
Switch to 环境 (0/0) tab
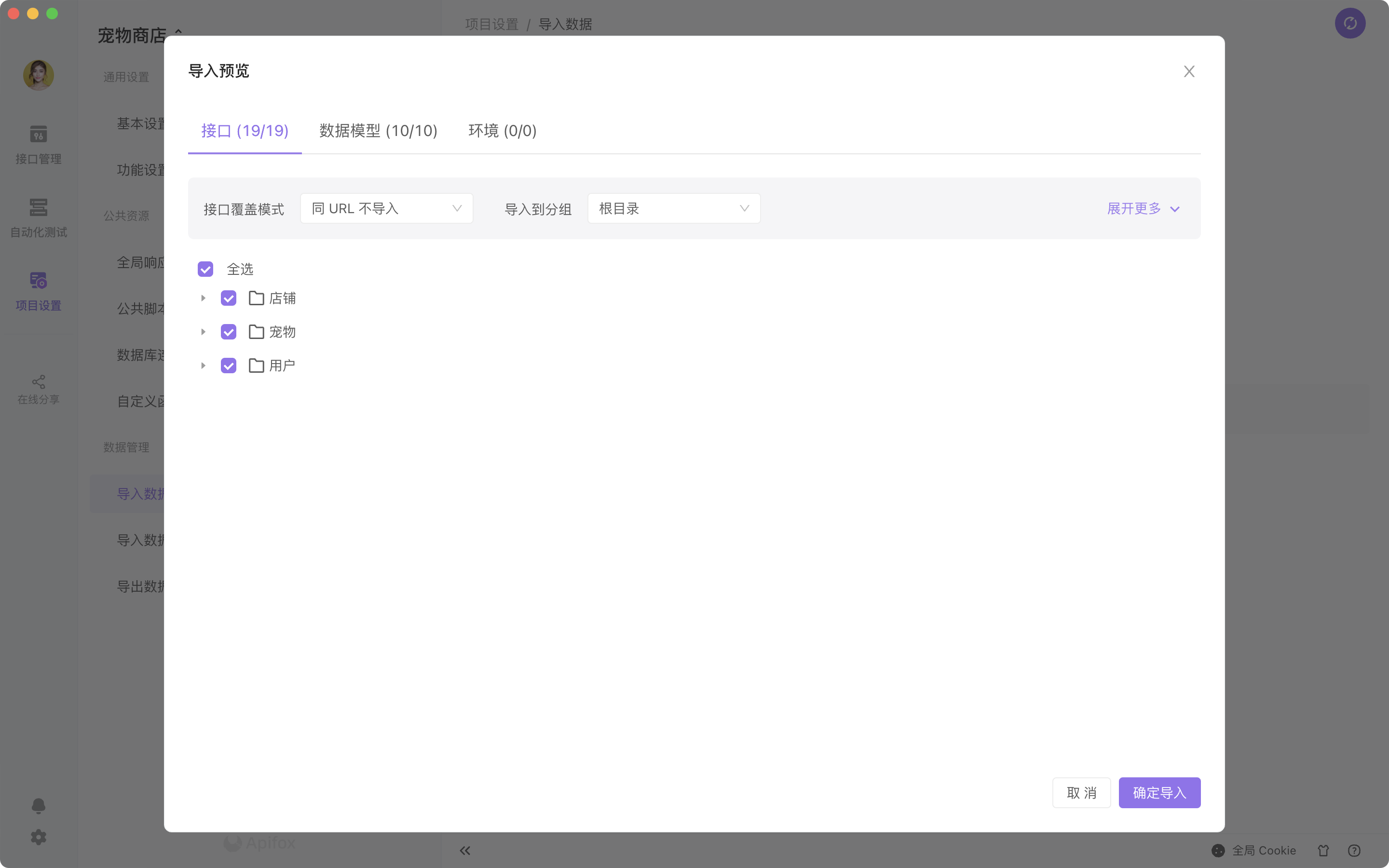(x=502, y=130)
